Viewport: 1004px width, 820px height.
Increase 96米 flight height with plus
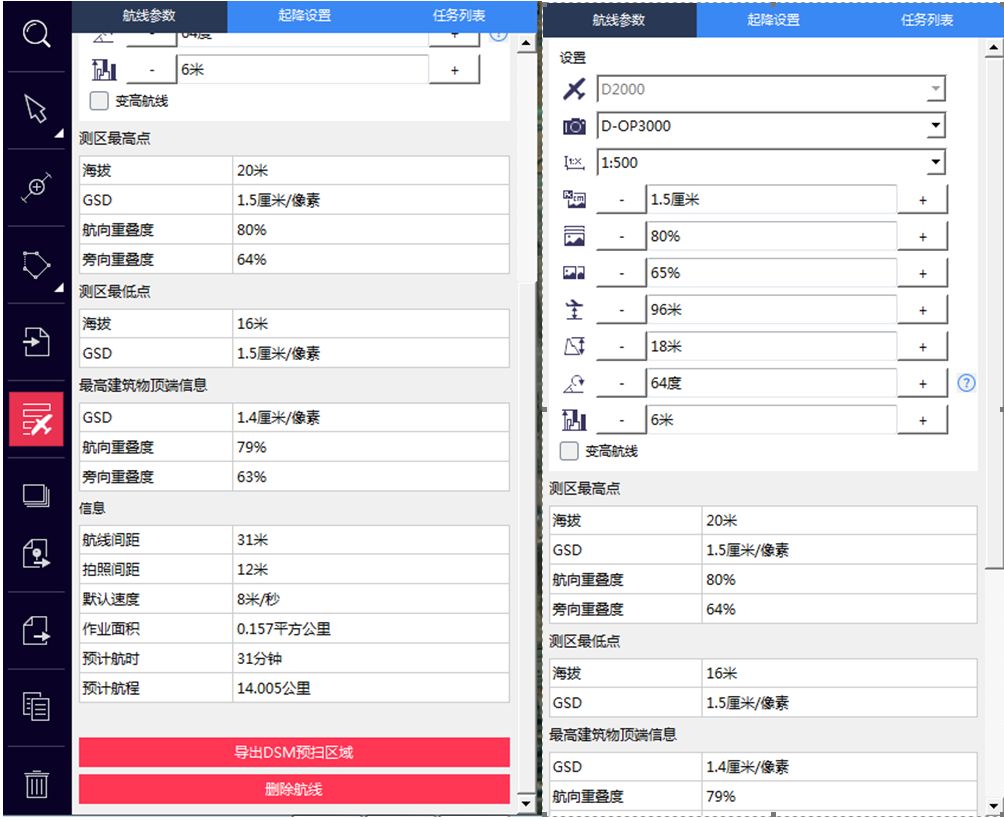tap(923, 310)
